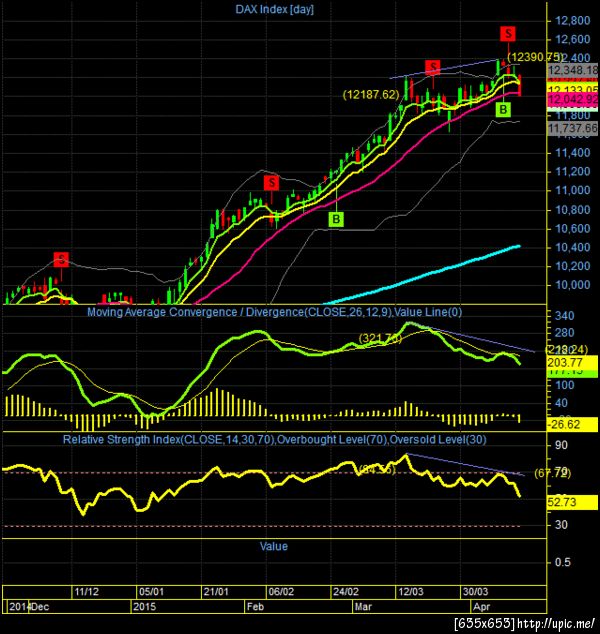Click the red S sell marker in February
600x634 pixels.
click(x=271, y=183)
